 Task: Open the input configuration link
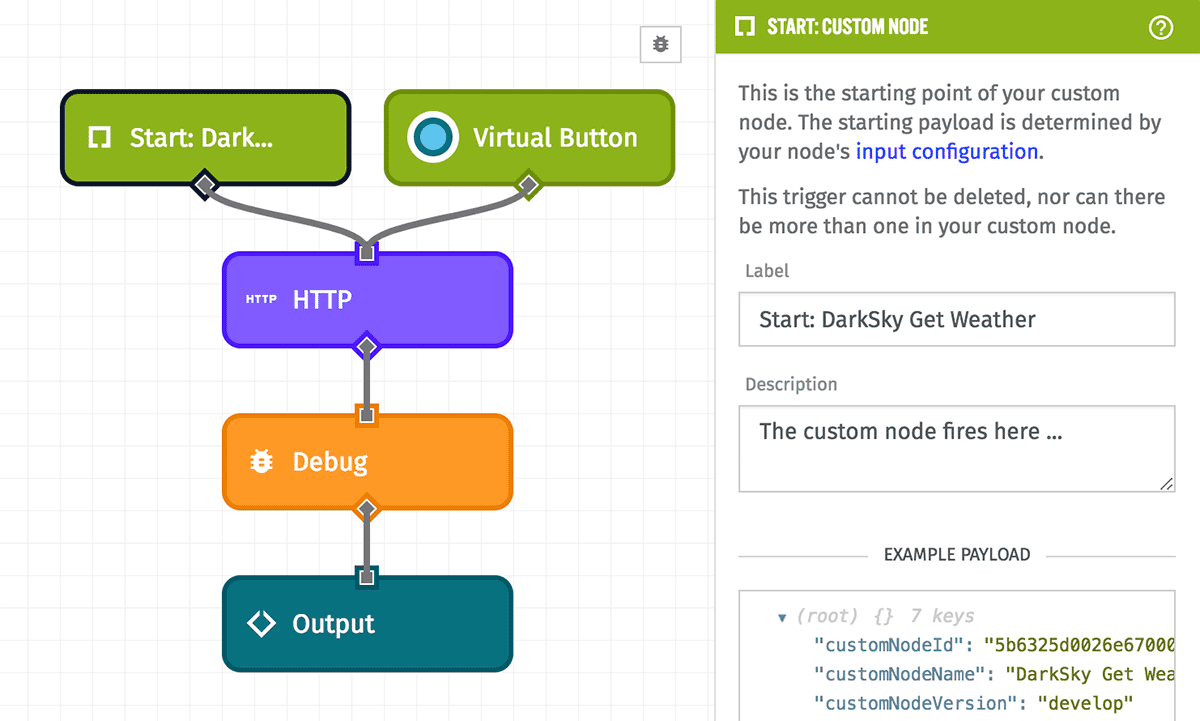(x=946, y=152)
